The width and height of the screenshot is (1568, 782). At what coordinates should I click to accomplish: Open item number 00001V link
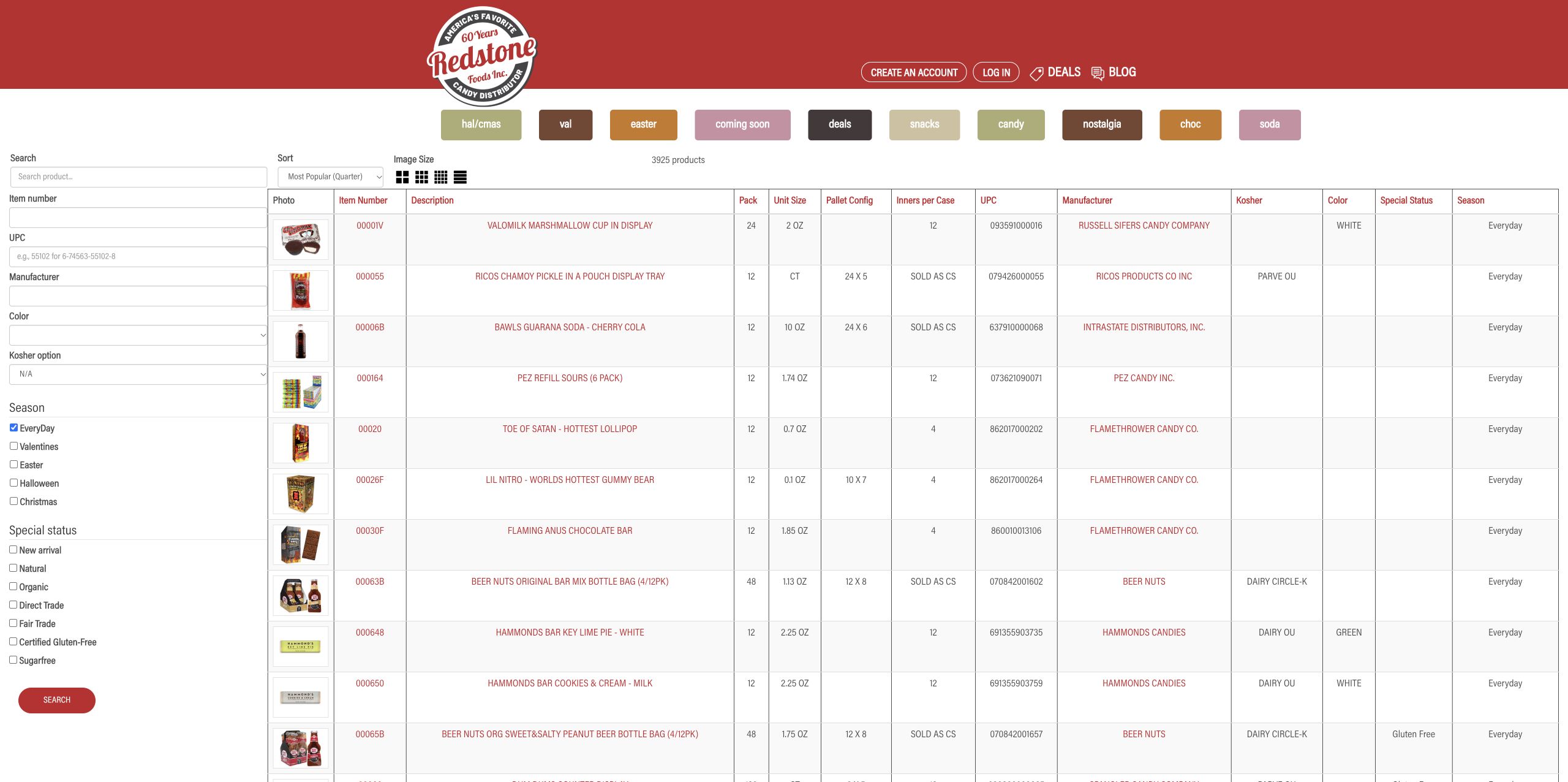point(370,226)
